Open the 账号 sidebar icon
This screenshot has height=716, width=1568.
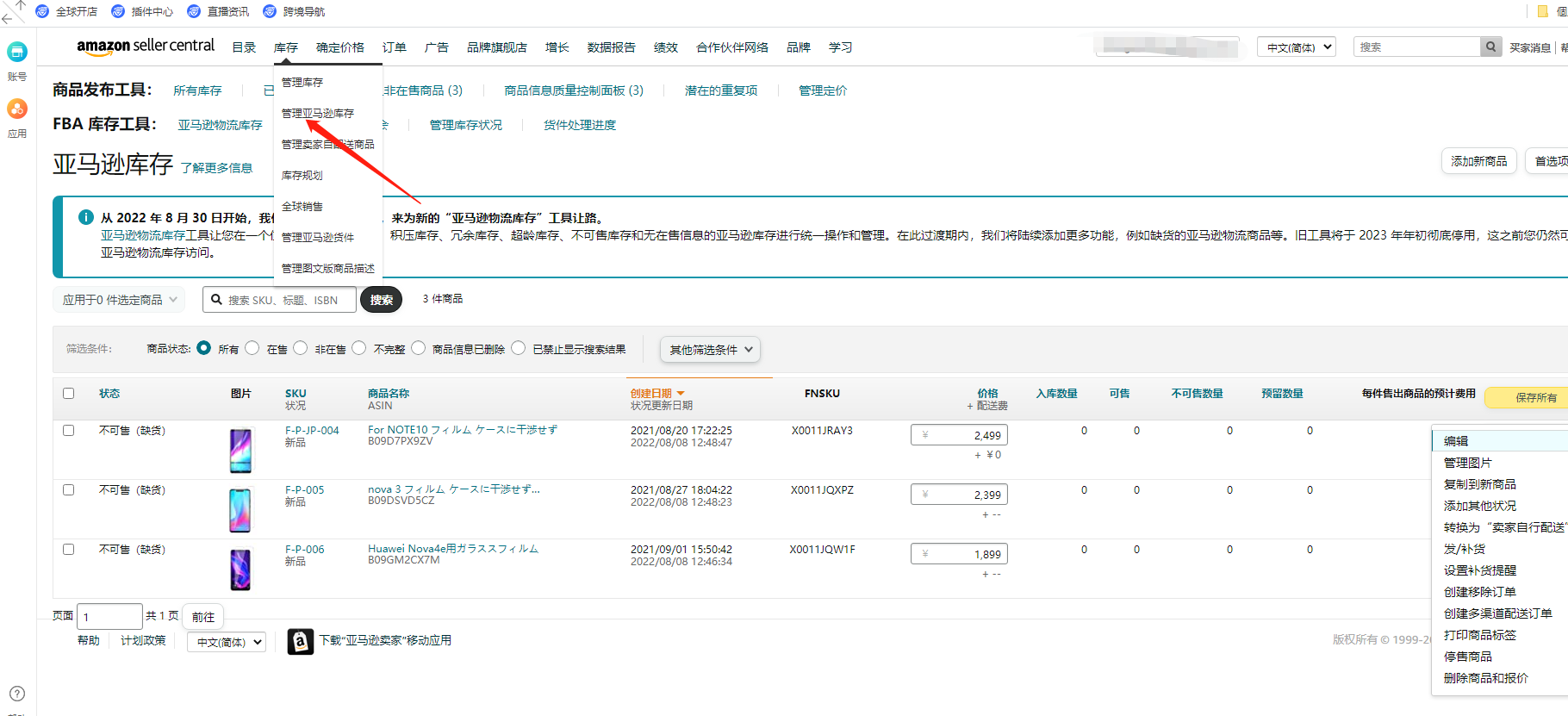click(x=17, y=52)
